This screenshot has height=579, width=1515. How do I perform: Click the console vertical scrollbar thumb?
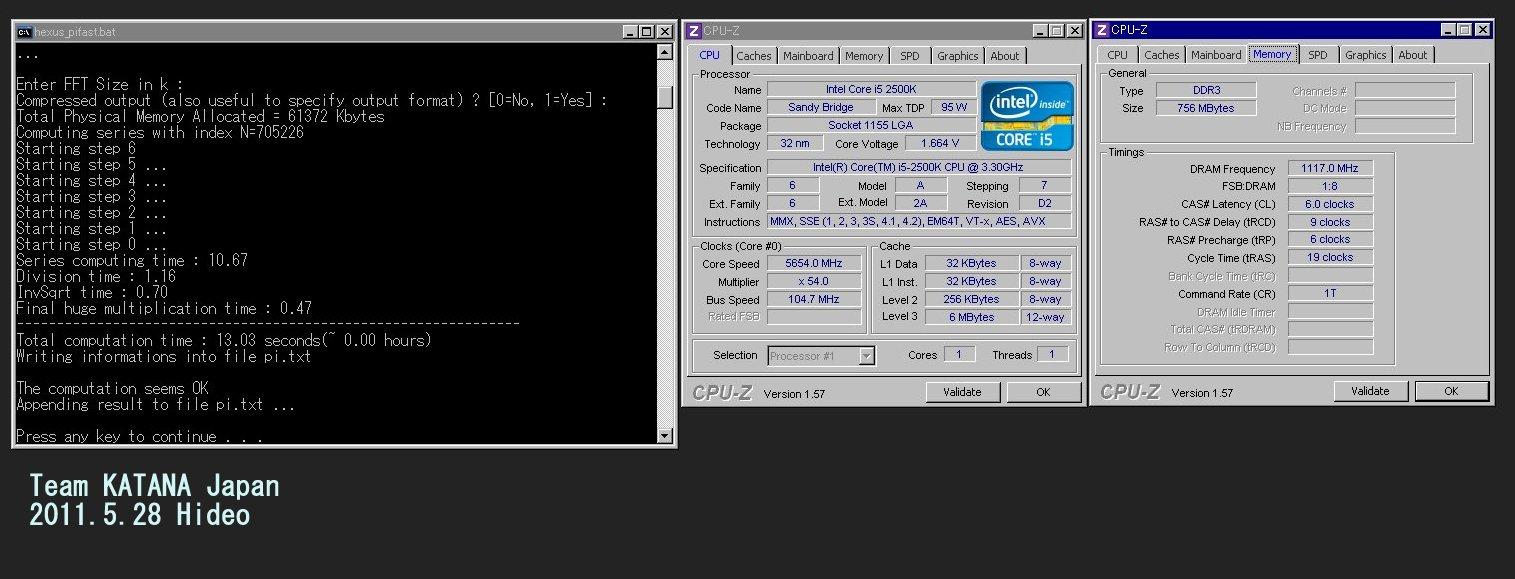click(665, 97)
